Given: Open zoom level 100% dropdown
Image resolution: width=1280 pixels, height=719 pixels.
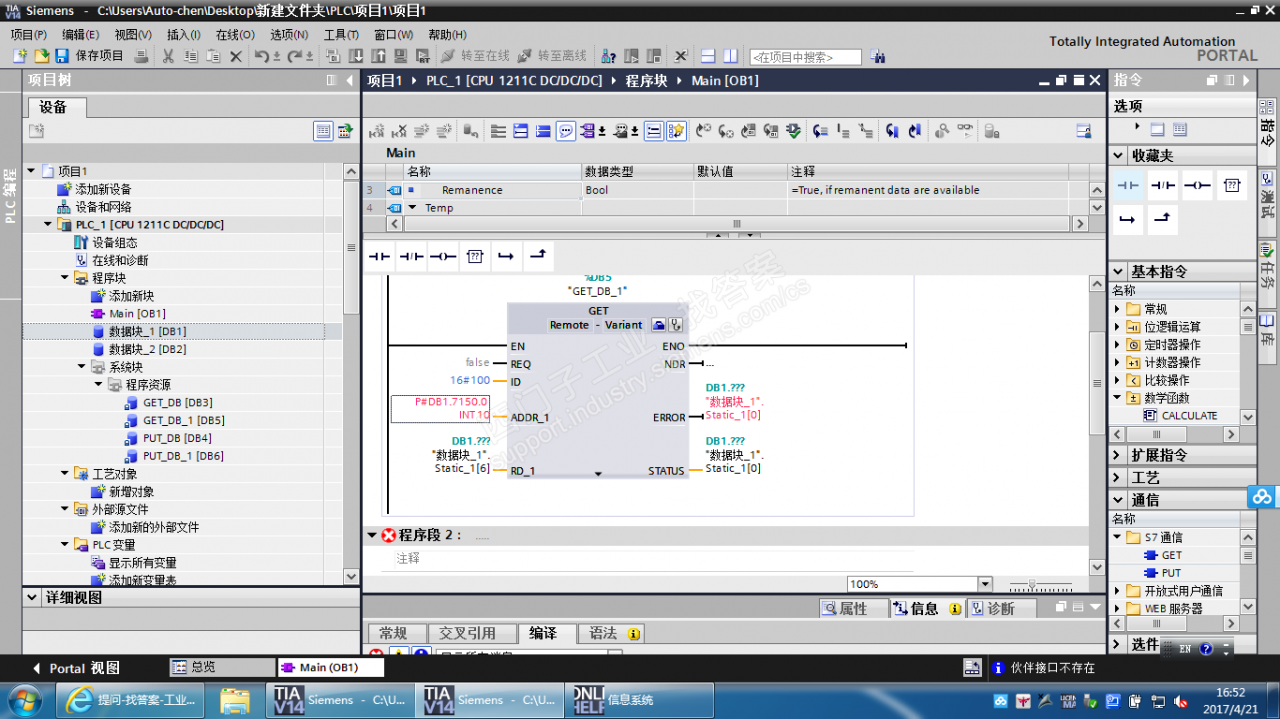Looking at the screenshot, I should (x=985, y=584).
